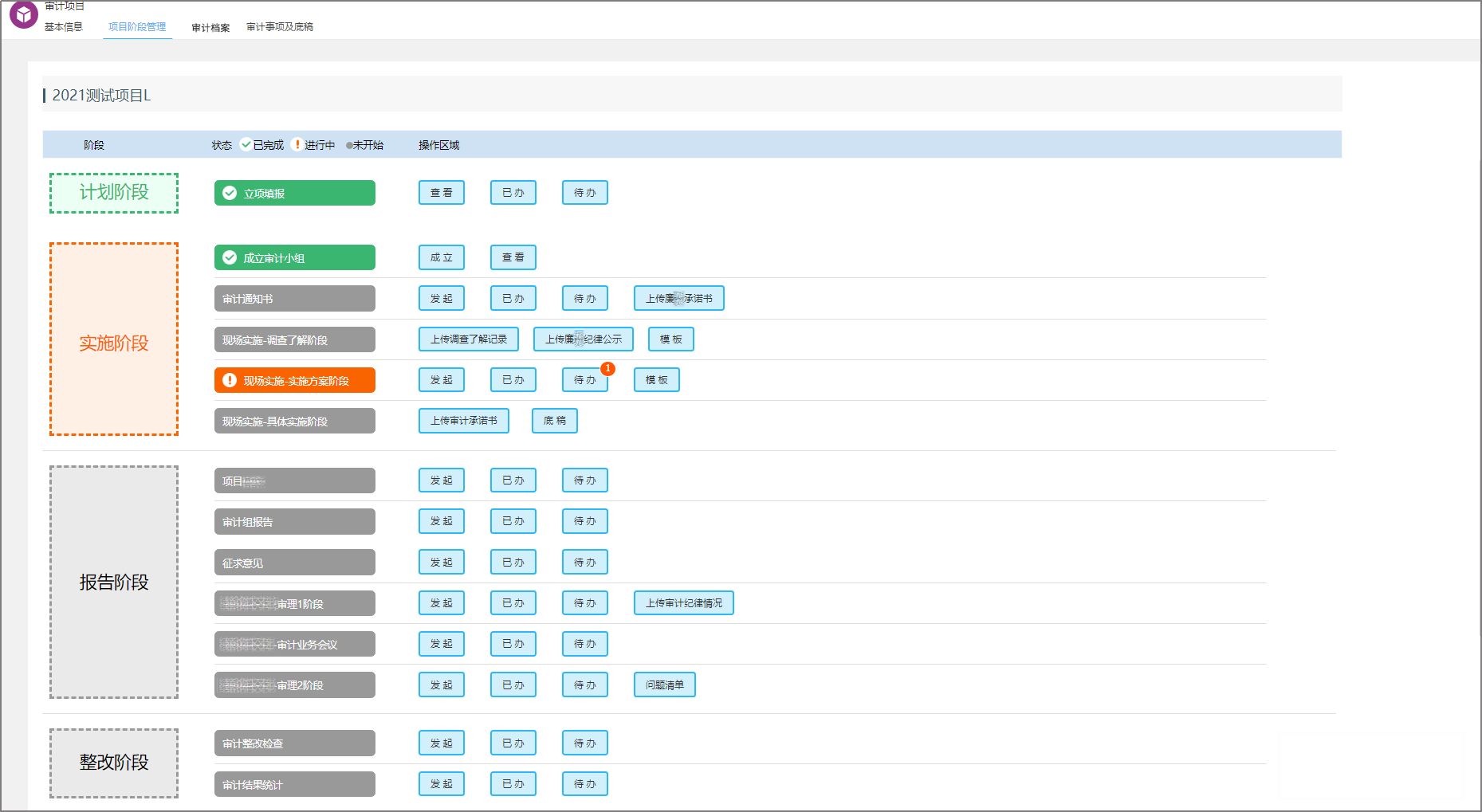This screenshot has width=1482, height=812.
Task: Click 待办 in 审计业务会议 row
Action: [585, 643]
